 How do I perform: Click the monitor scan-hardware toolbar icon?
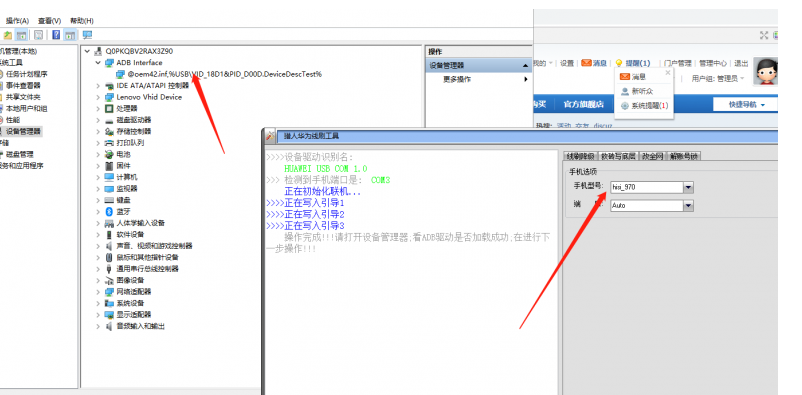87,35
